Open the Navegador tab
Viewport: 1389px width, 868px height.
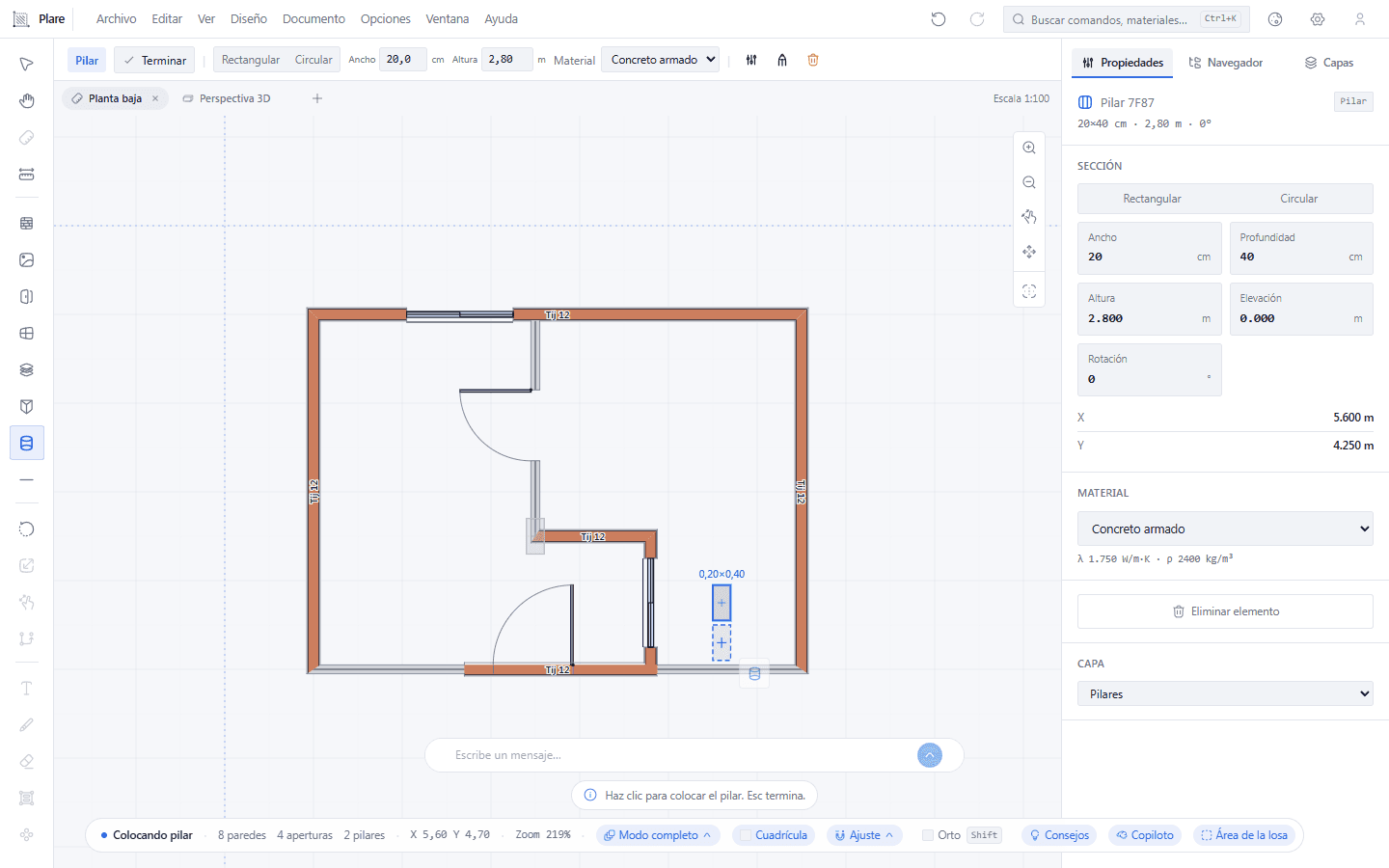(1226, 63)
